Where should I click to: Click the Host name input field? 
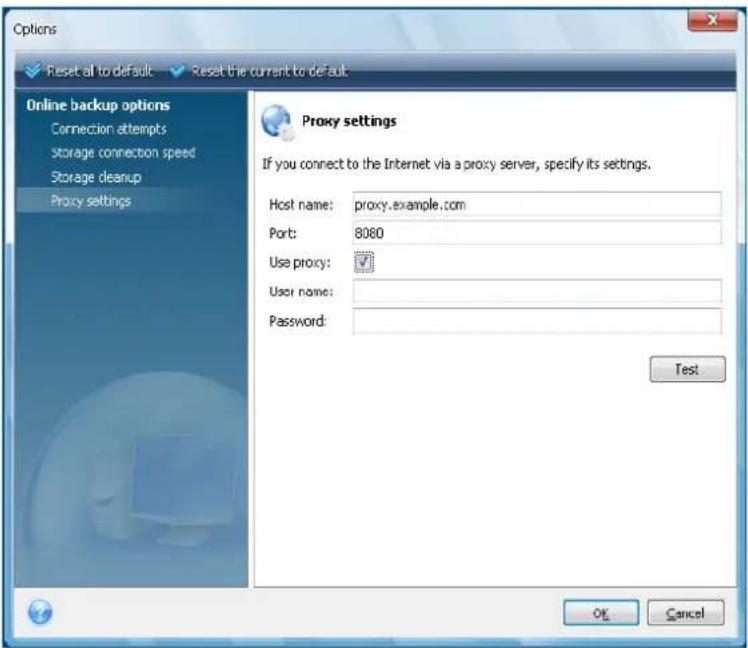coord(537,205)
